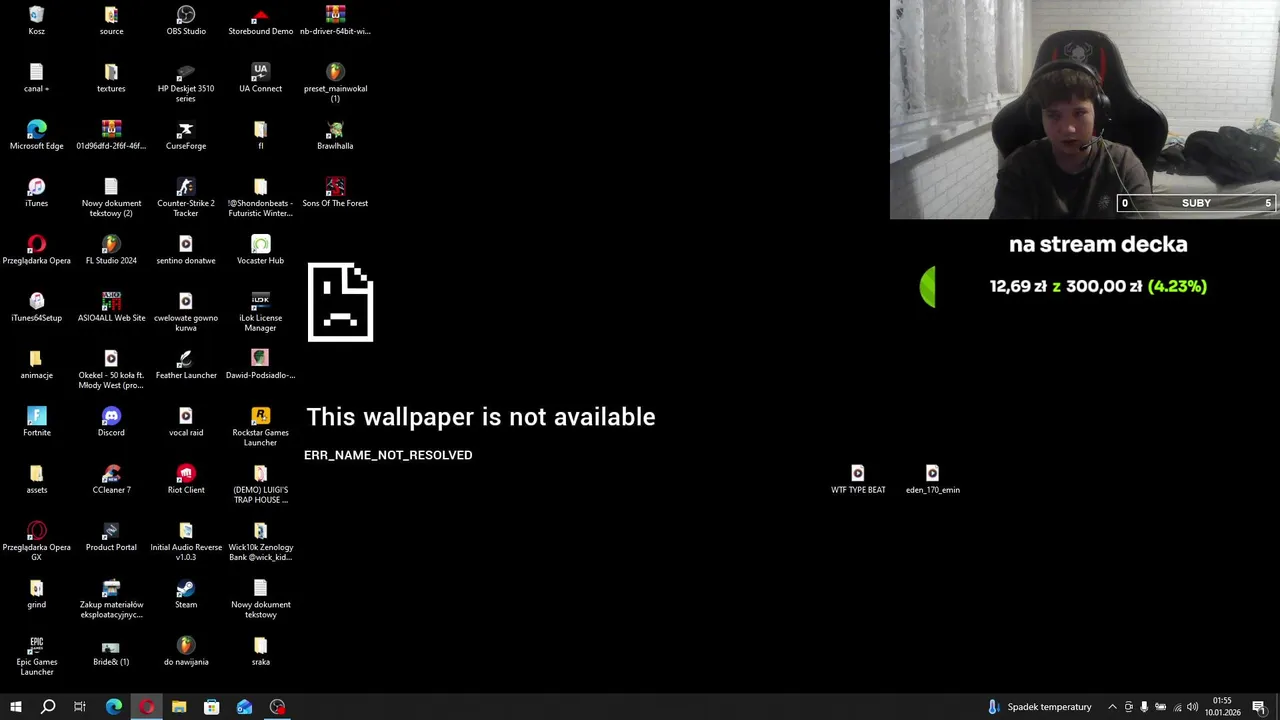Select the WTF TYPE BEAT file
Screen dimensions: 1280x720
[x=858, y=480]
